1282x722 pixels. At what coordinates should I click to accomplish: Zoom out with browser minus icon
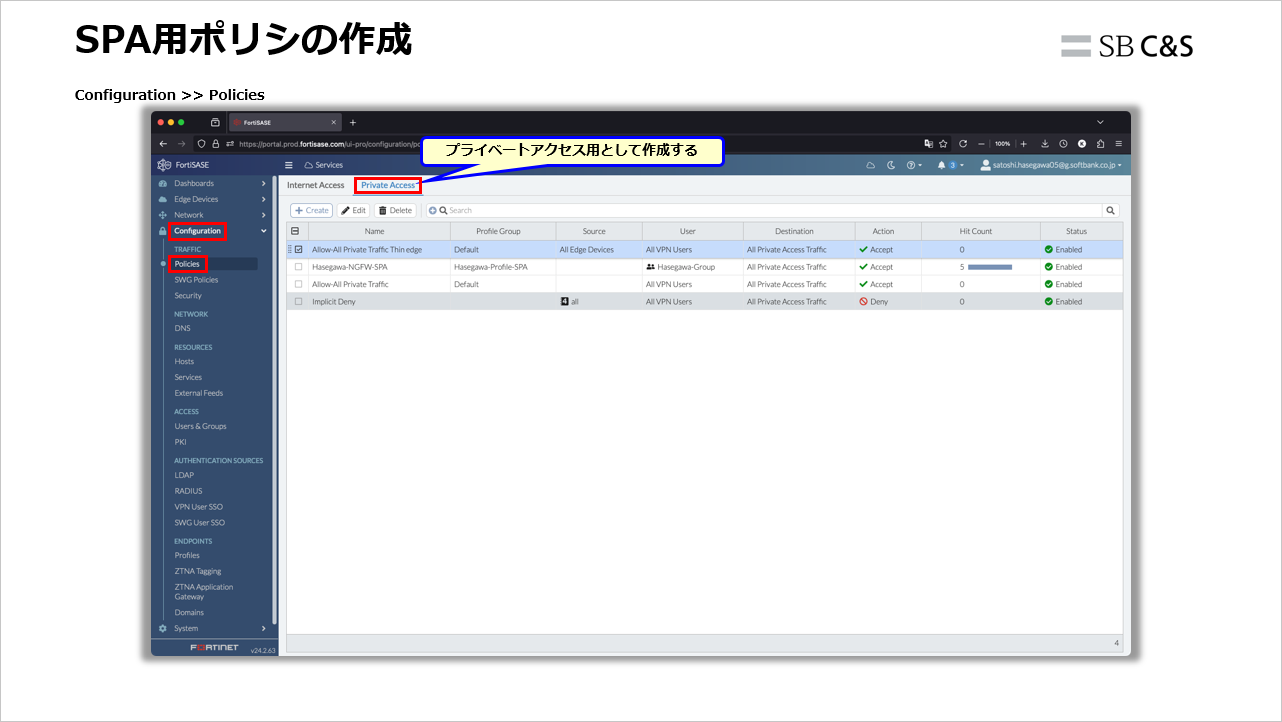tap(982, 143)
